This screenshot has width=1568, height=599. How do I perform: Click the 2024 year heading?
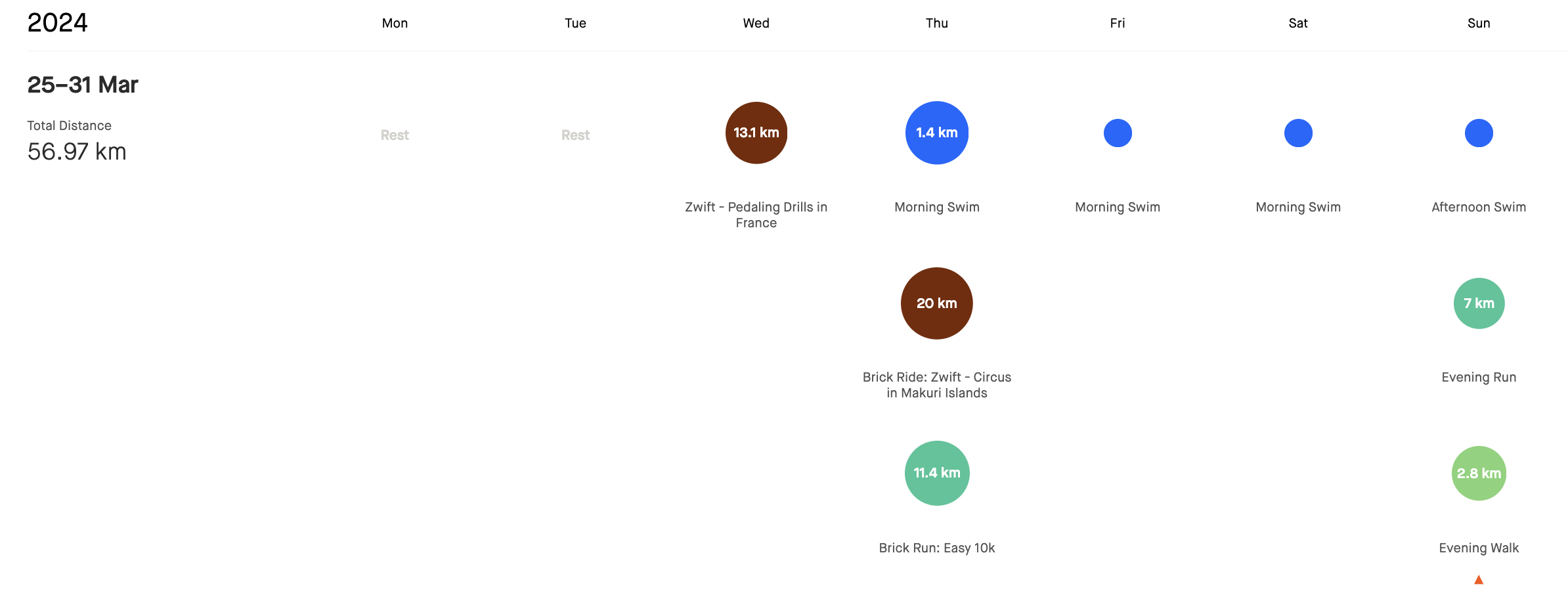coord(57,22)
